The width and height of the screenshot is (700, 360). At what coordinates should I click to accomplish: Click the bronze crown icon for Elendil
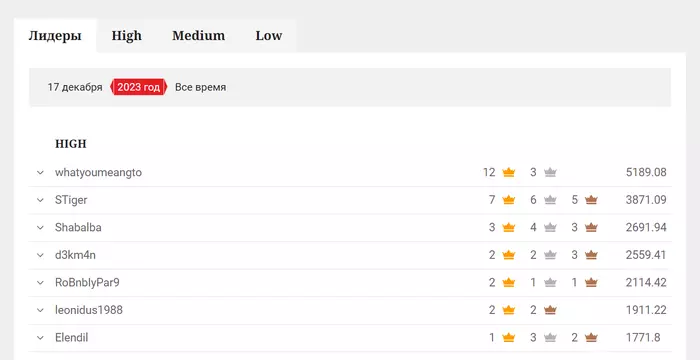pyautogui.click(x=591, y=338)
